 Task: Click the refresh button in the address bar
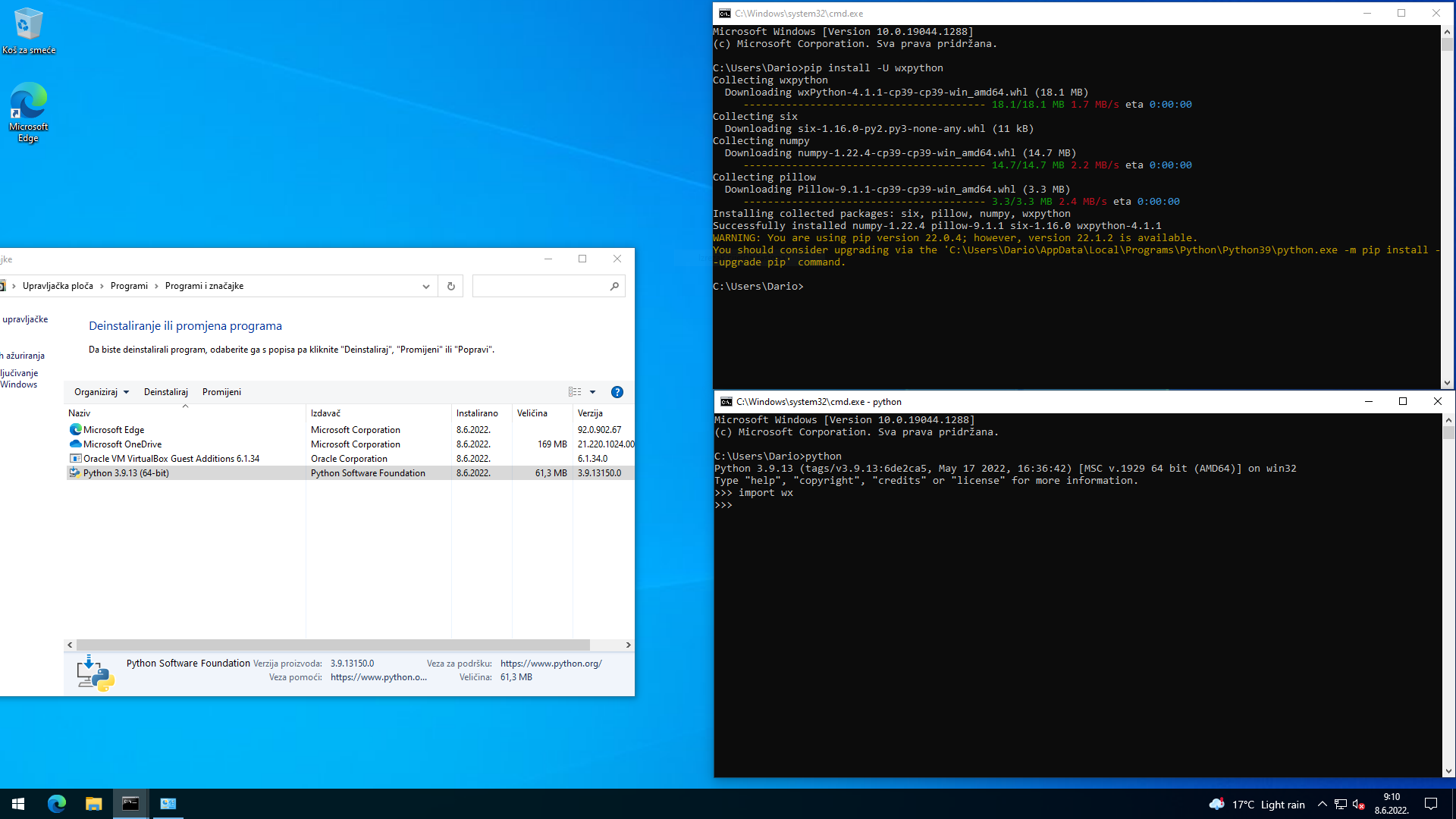tap(450, 286)
